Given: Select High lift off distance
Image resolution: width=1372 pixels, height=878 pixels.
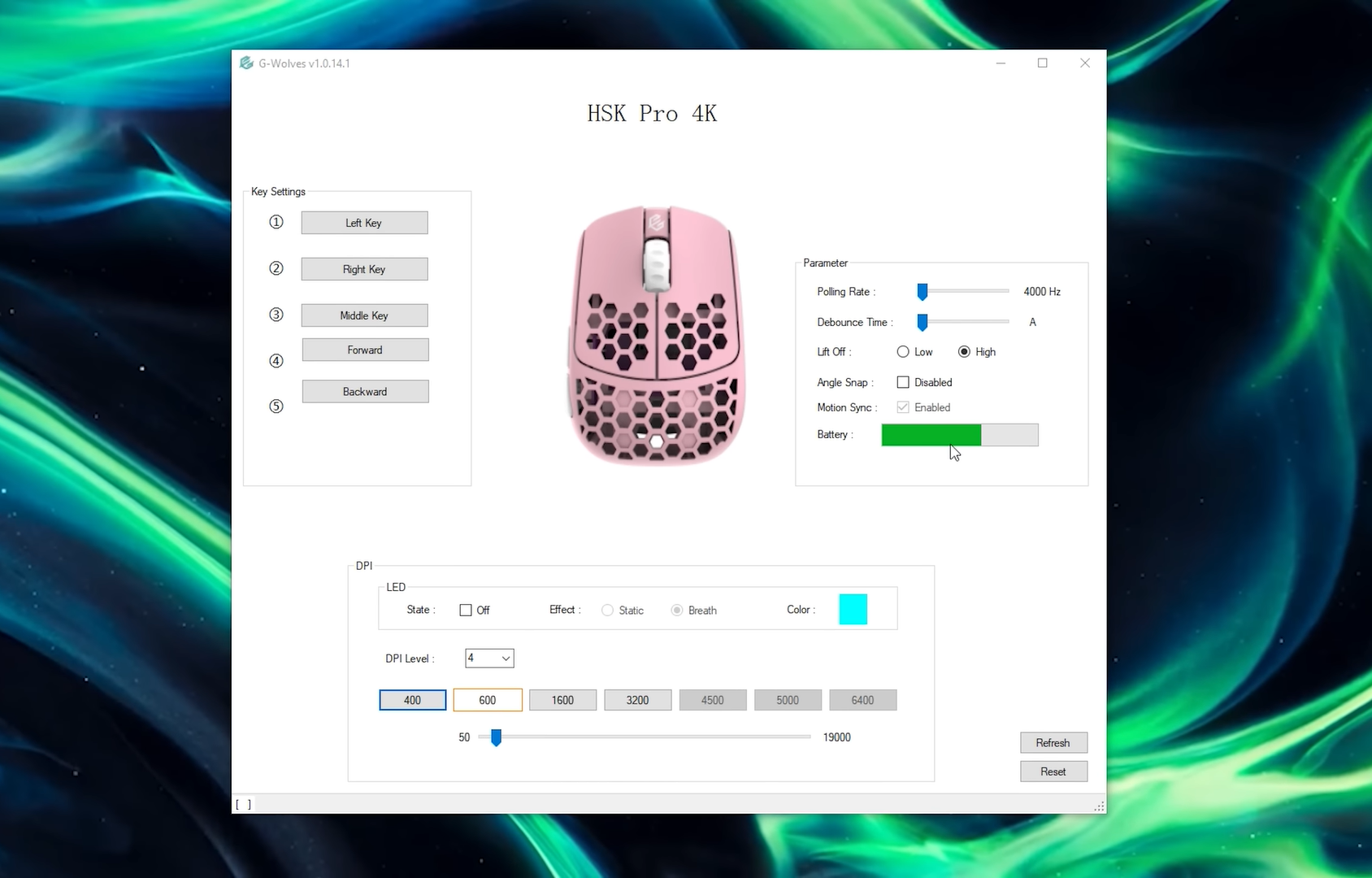Looking at the screenshot, I should tap(964, 352).
